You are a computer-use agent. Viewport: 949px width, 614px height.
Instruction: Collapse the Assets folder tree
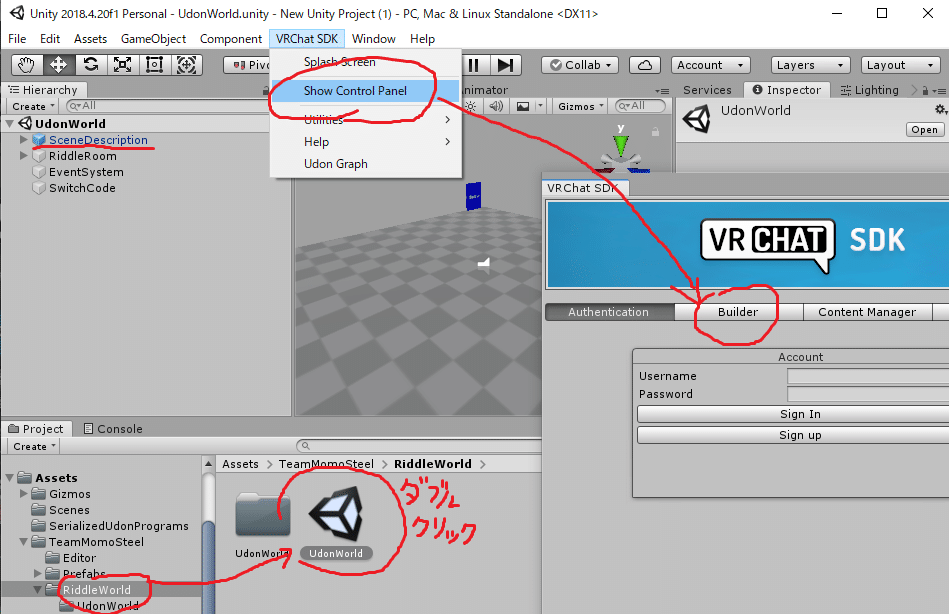10,478
